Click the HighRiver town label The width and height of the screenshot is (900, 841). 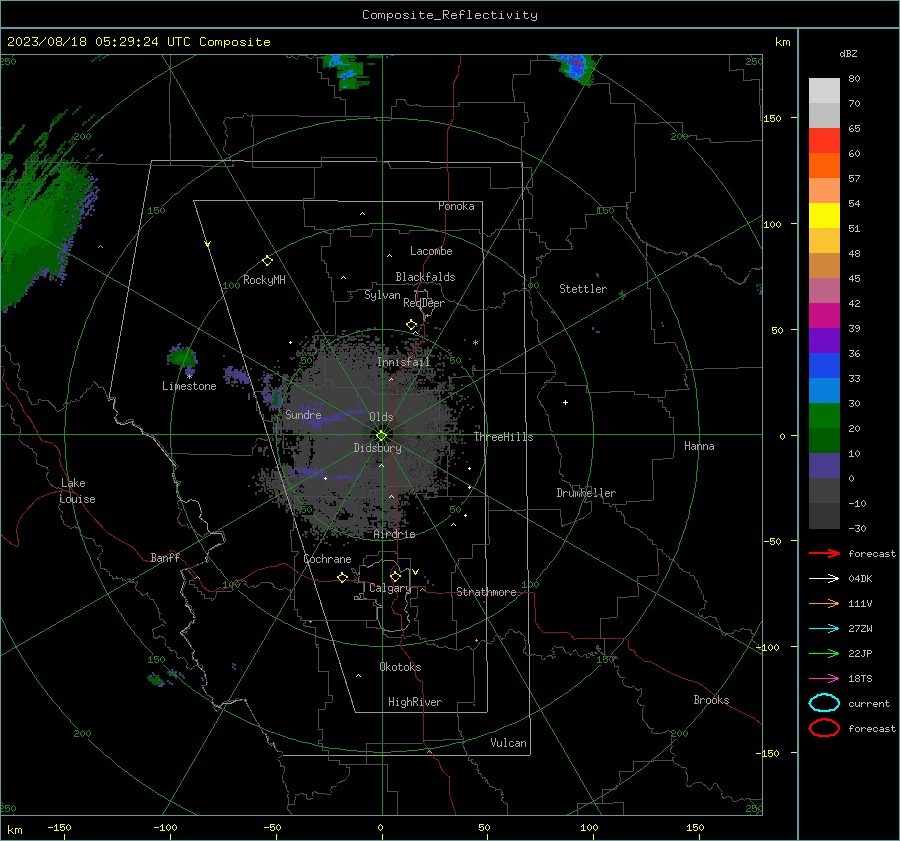415,702
